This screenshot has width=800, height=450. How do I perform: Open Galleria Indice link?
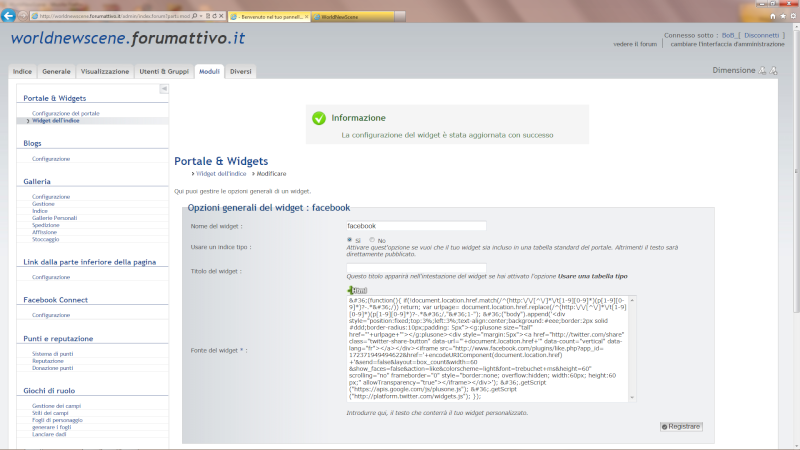click(x=39, y=211)
